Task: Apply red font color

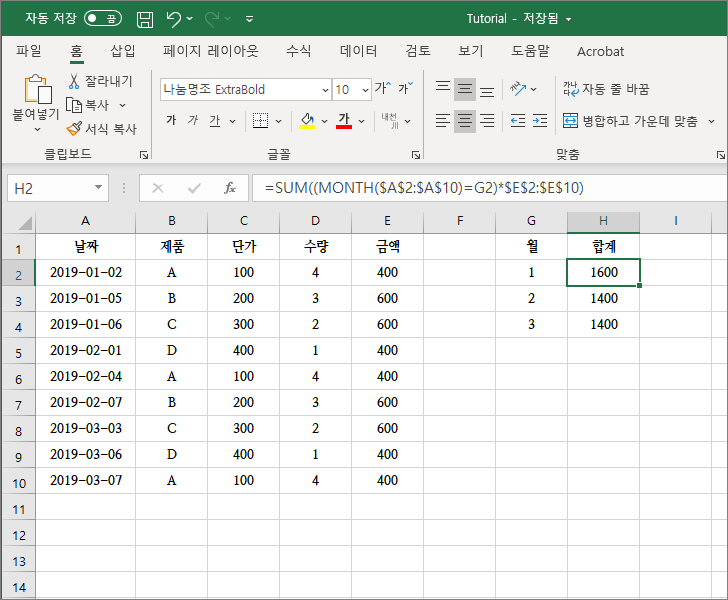Action: point(344,121)
